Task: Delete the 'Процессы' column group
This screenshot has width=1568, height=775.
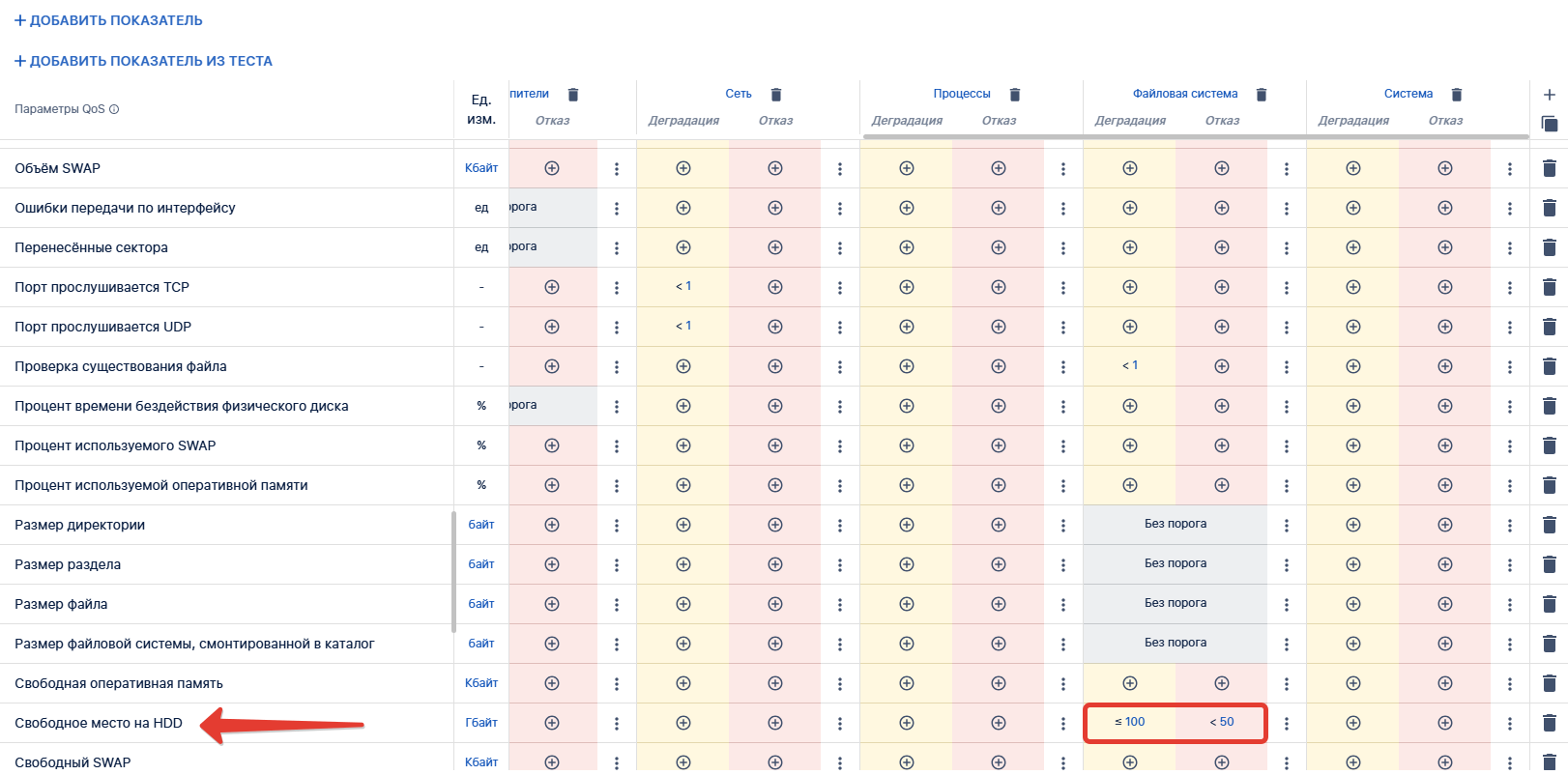Action: pos(1014,95)
